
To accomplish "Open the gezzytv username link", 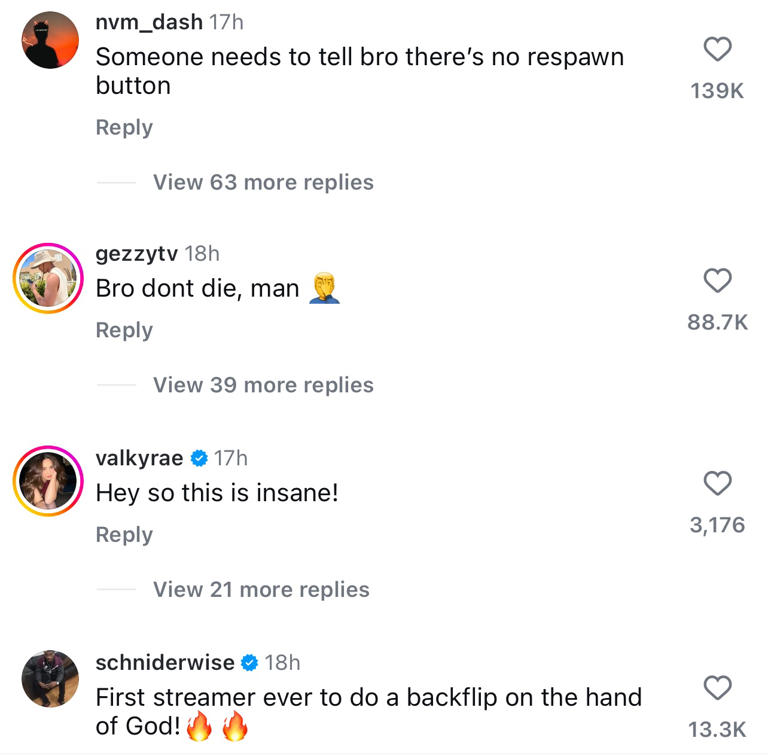I will (x=135, y=254).
